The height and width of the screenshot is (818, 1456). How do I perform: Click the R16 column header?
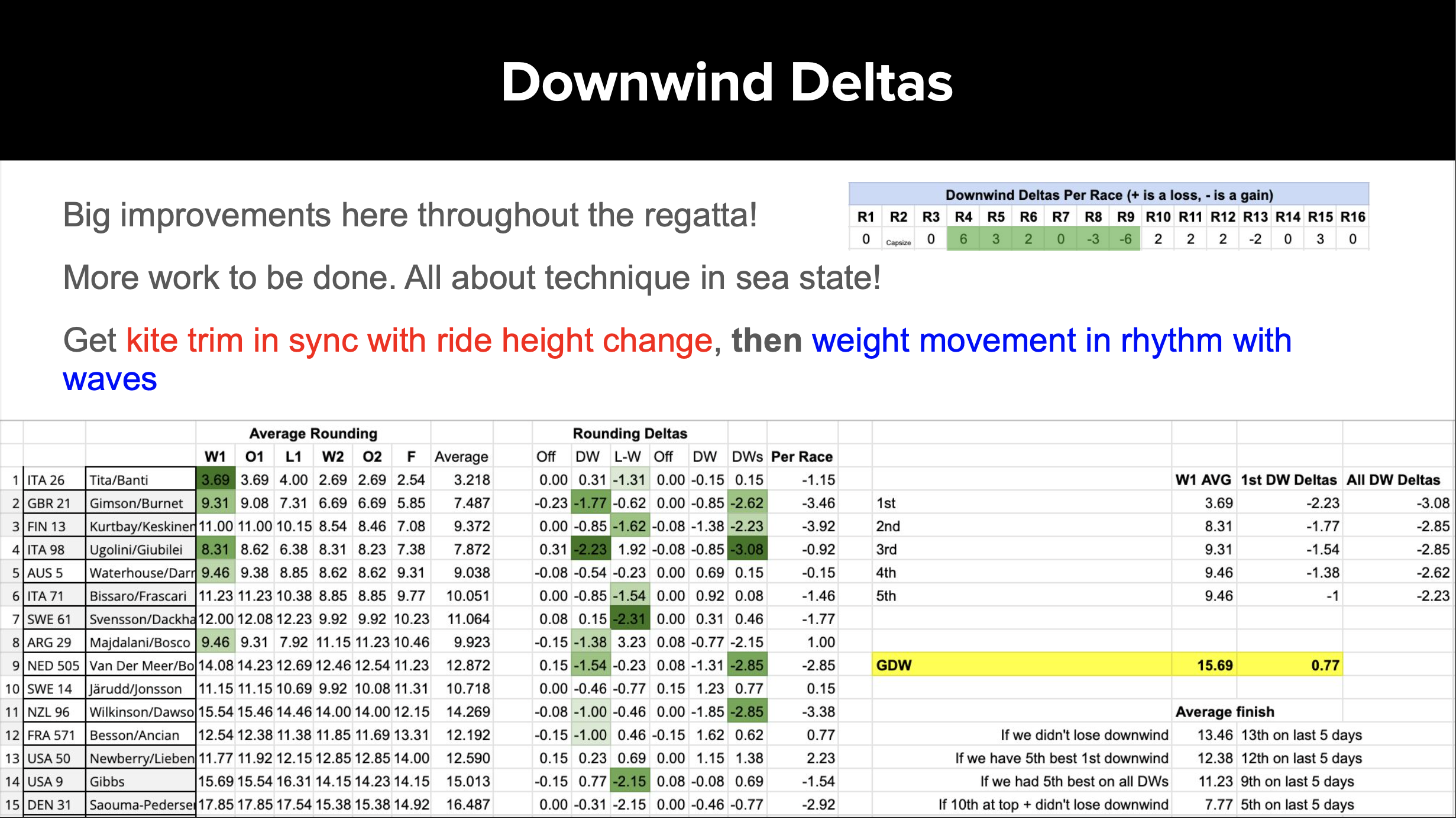coord(1353,217)
